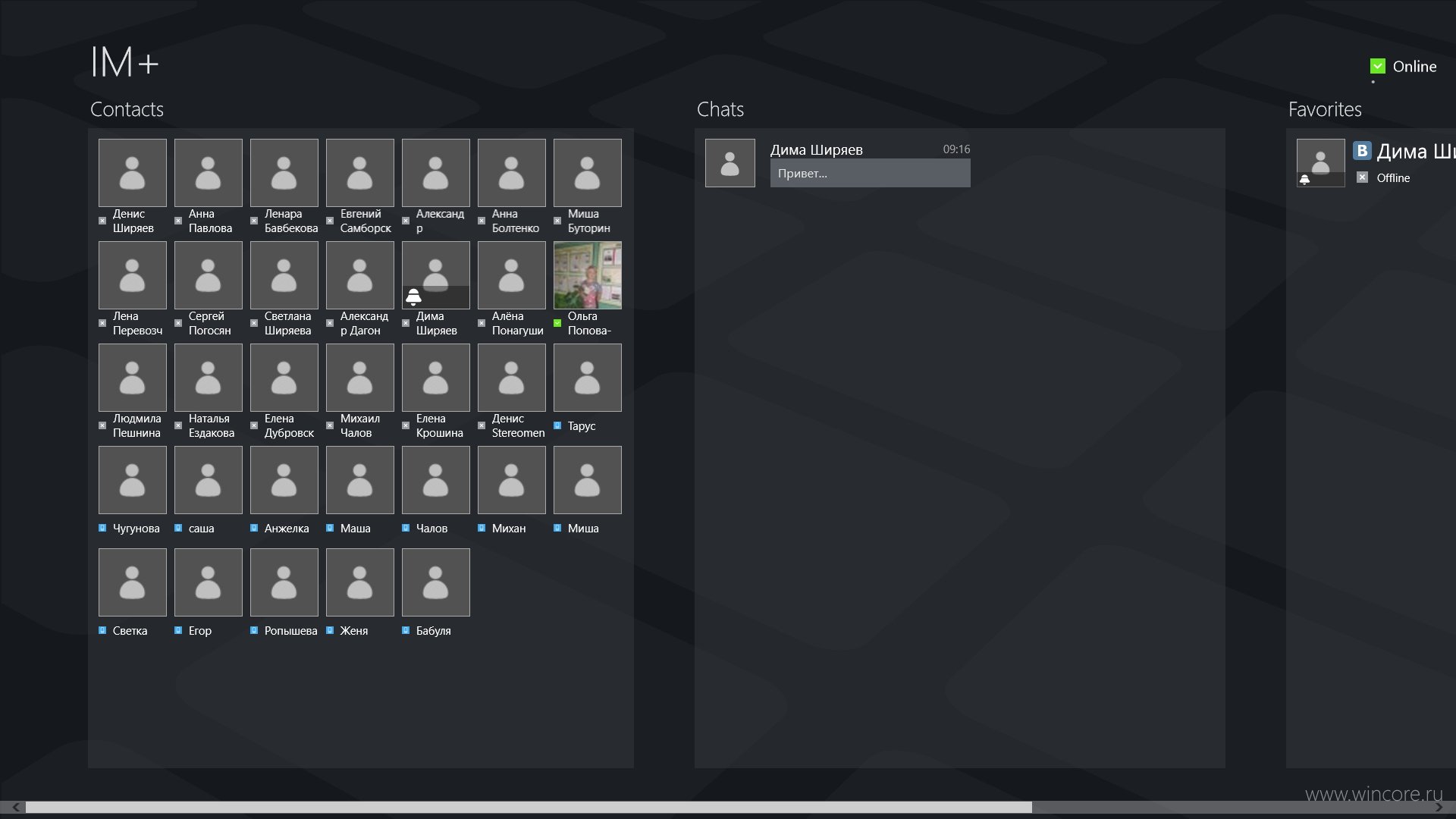Open contact Алёна Понагуши avatar
Image resolution: width=1456 pixels, height=819 pixels.
click(511, 275)
